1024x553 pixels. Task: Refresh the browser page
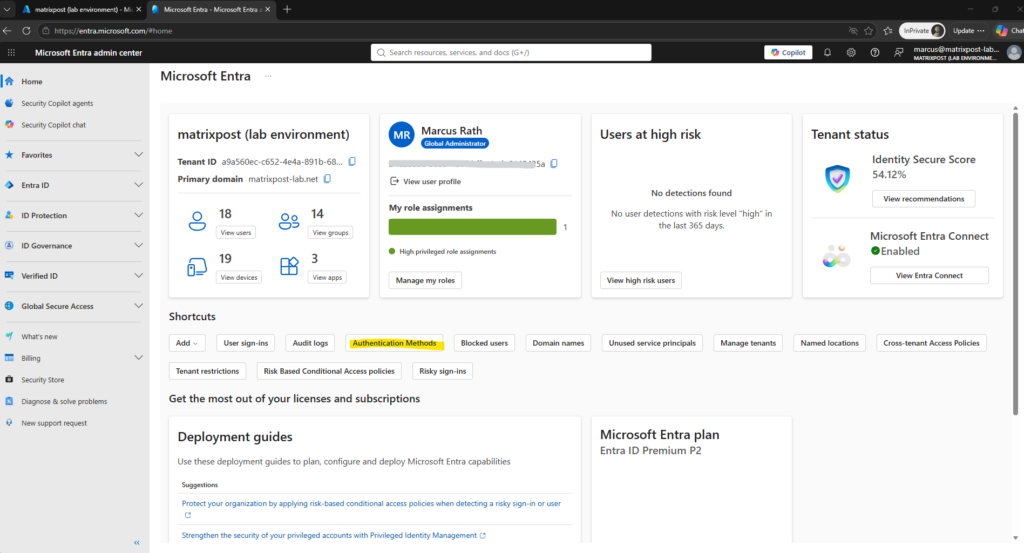(26, 31)
